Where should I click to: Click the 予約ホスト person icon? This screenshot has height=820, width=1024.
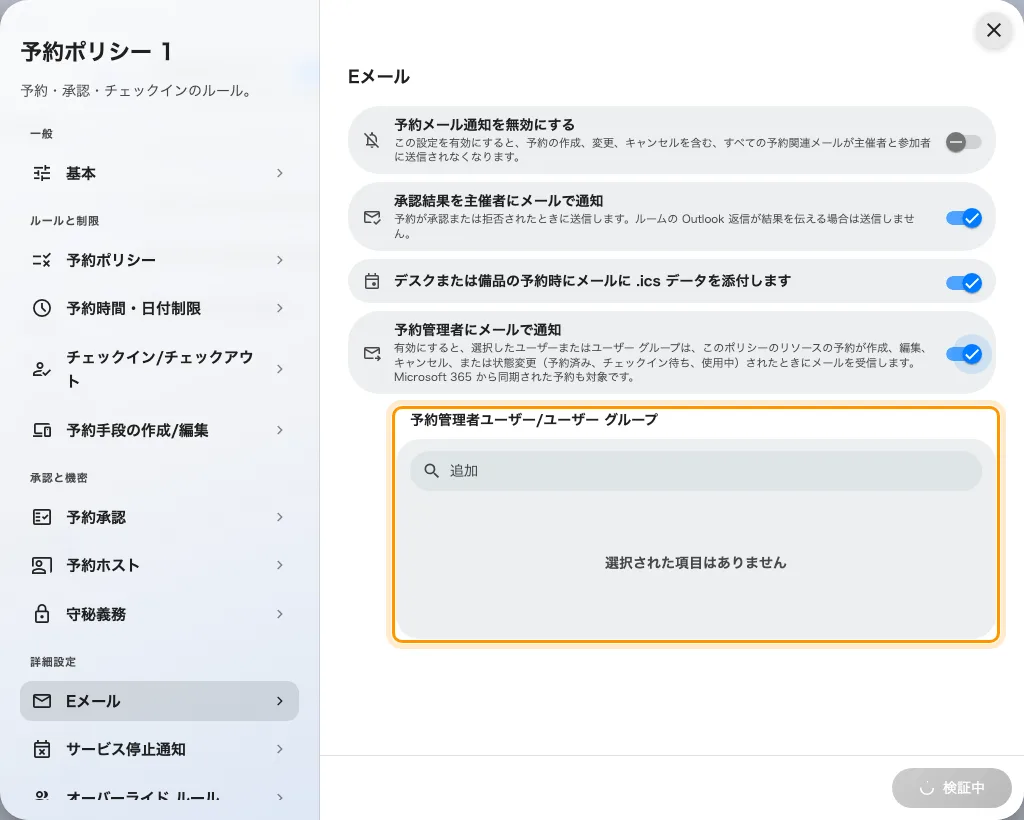click(42, 565)
